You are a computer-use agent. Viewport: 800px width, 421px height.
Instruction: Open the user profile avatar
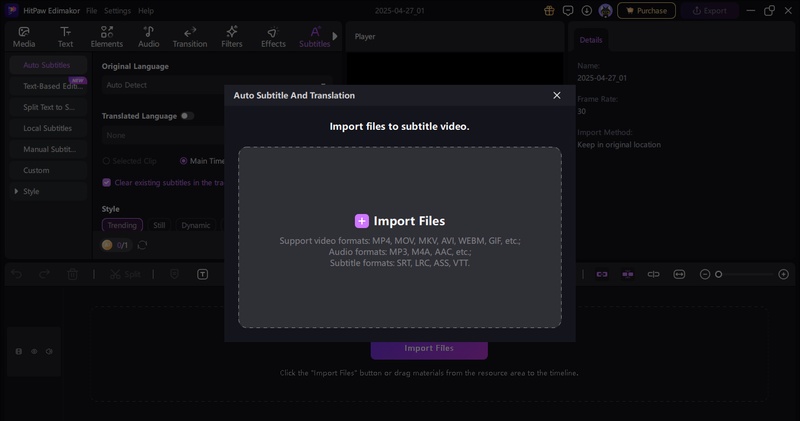(604, 10)
